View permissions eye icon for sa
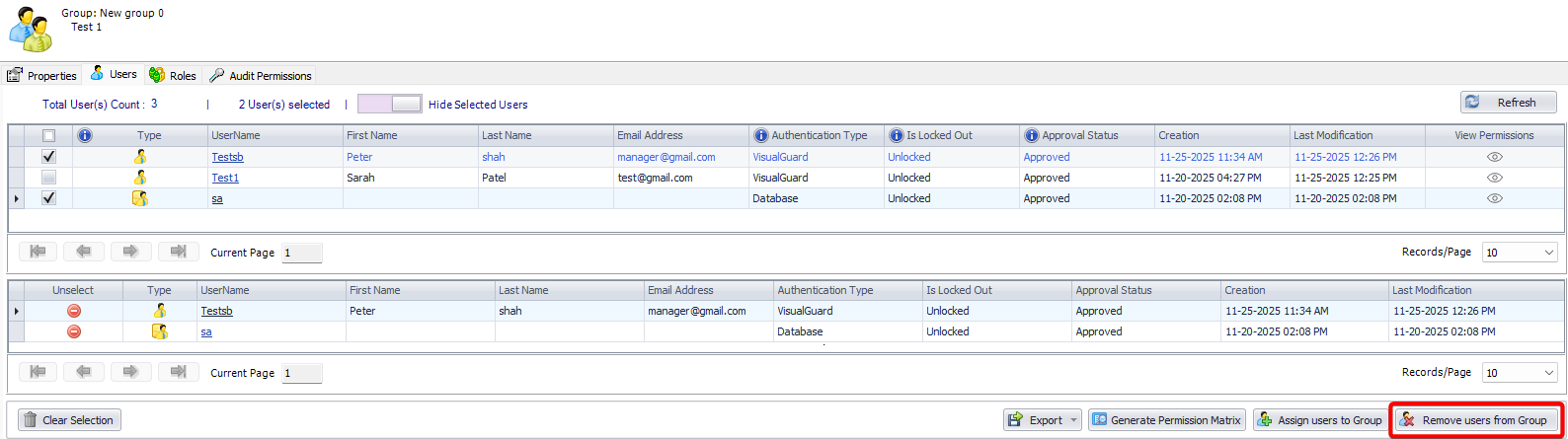The width and height of the screenshot is (1568, 439). pyautogui.click(x=1495, y=198)
